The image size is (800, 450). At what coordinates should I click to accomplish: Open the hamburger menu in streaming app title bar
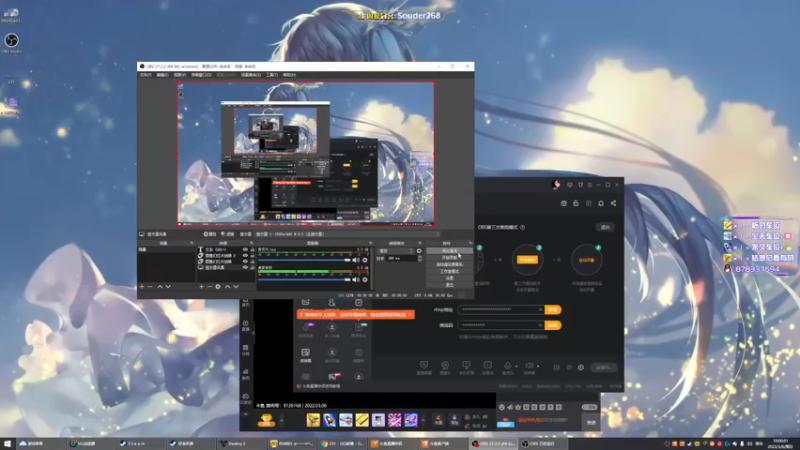click(x=589, y=185)
